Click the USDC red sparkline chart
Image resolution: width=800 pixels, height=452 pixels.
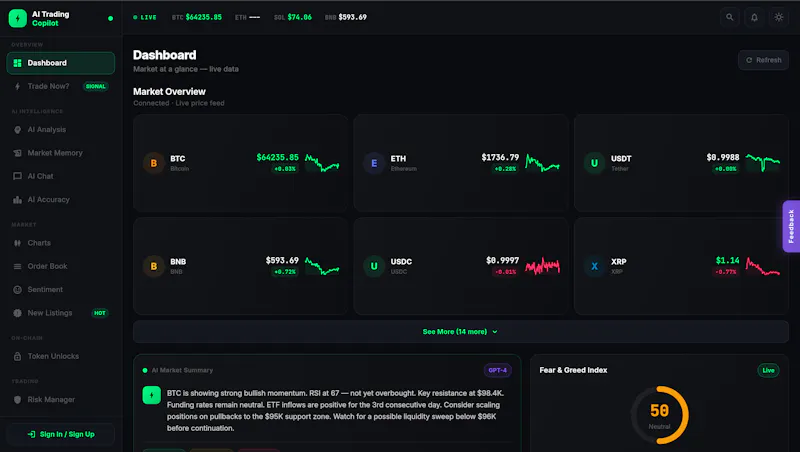542,266
